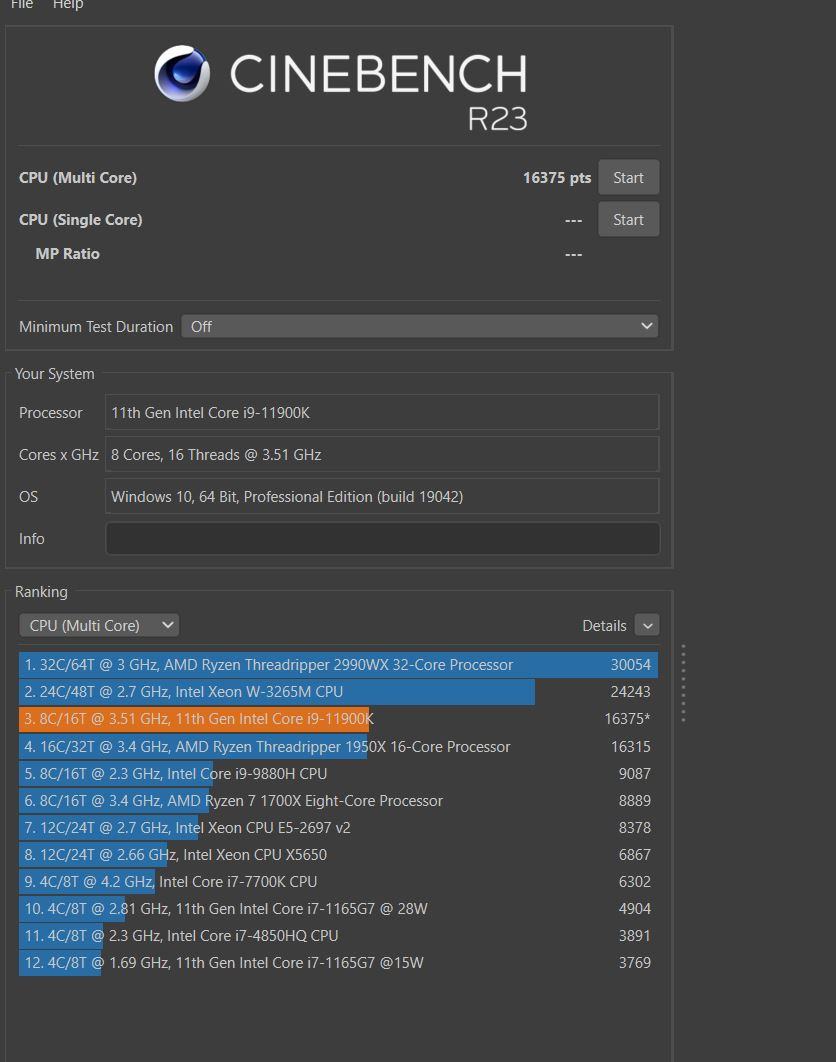Expand the Details dropdown arrow

click(647, 625)
